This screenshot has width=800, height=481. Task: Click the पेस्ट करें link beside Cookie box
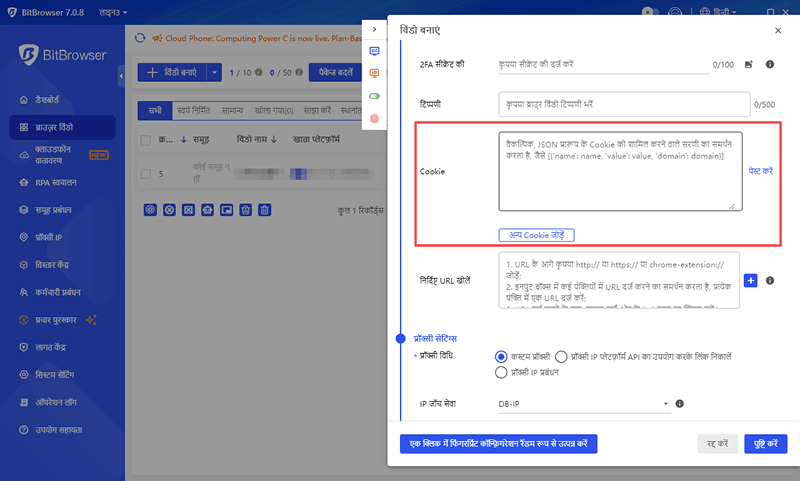point(760,171)
